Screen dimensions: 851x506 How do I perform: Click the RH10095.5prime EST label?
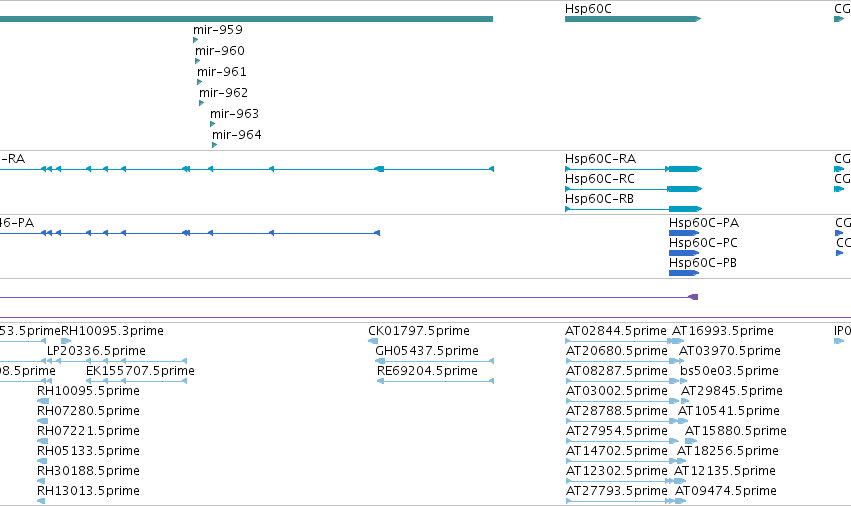point(88,391)
